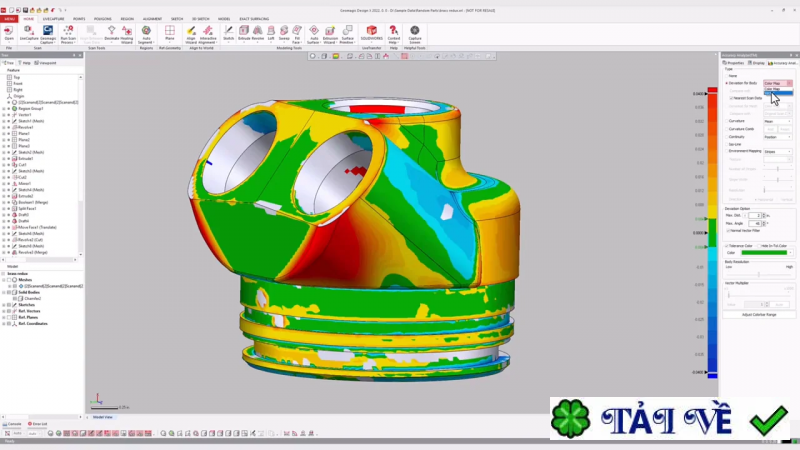Toggle Tolerance Color checkbox

pos(727,246)
